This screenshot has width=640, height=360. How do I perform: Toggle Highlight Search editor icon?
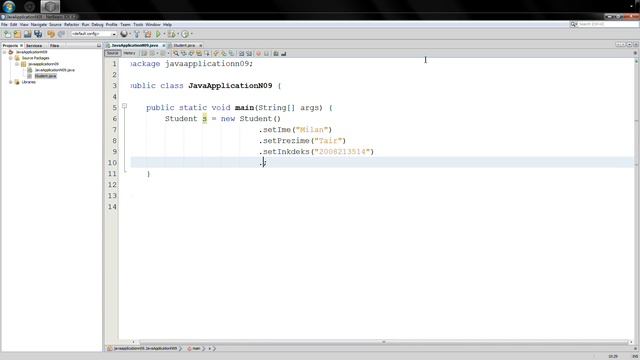pyautogui.click(x=199, y=53)
